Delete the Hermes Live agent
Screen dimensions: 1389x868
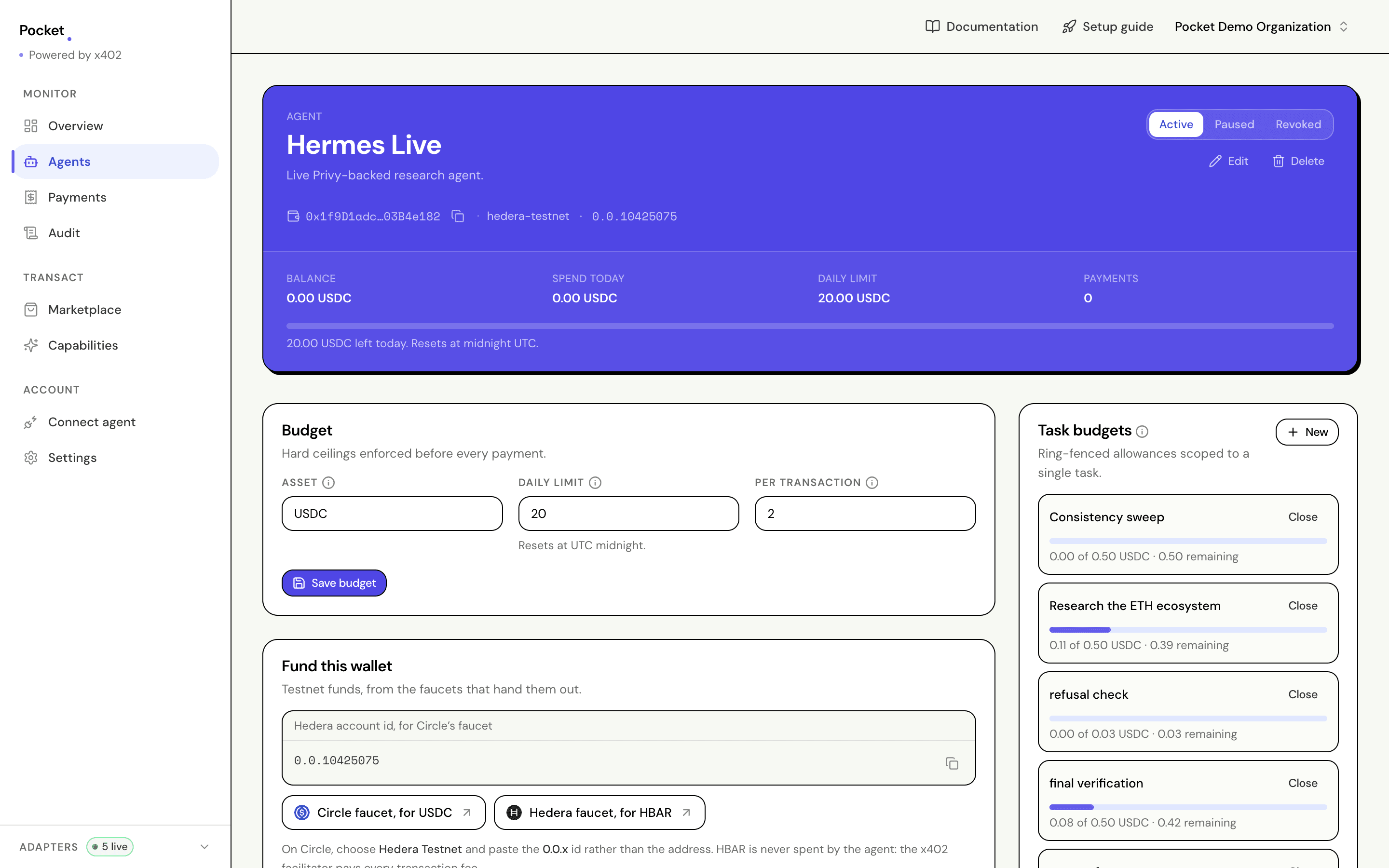click(x=1298, y=162)
